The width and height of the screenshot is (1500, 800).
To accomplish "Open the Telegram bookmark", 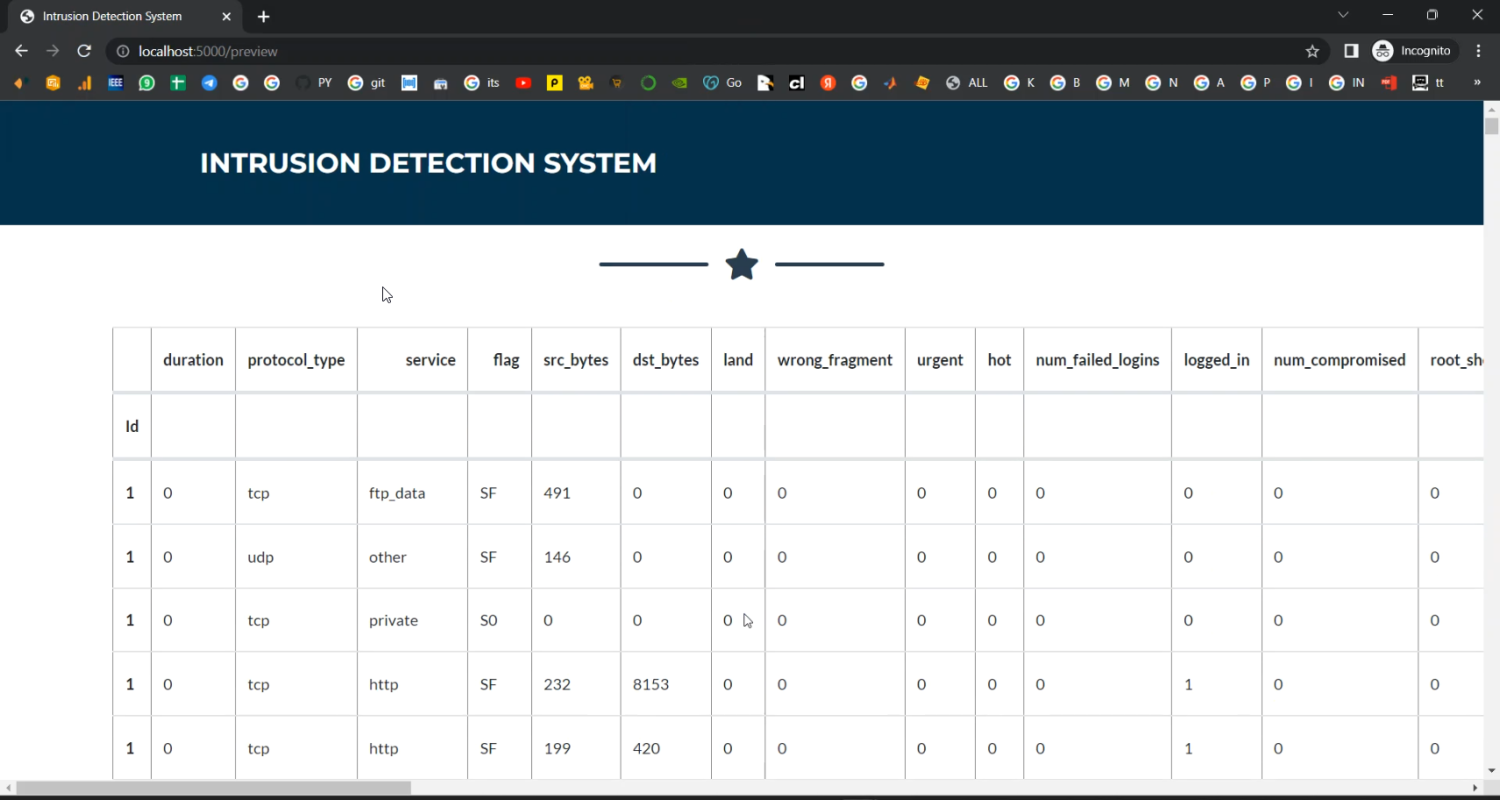I will click(207, 82).
